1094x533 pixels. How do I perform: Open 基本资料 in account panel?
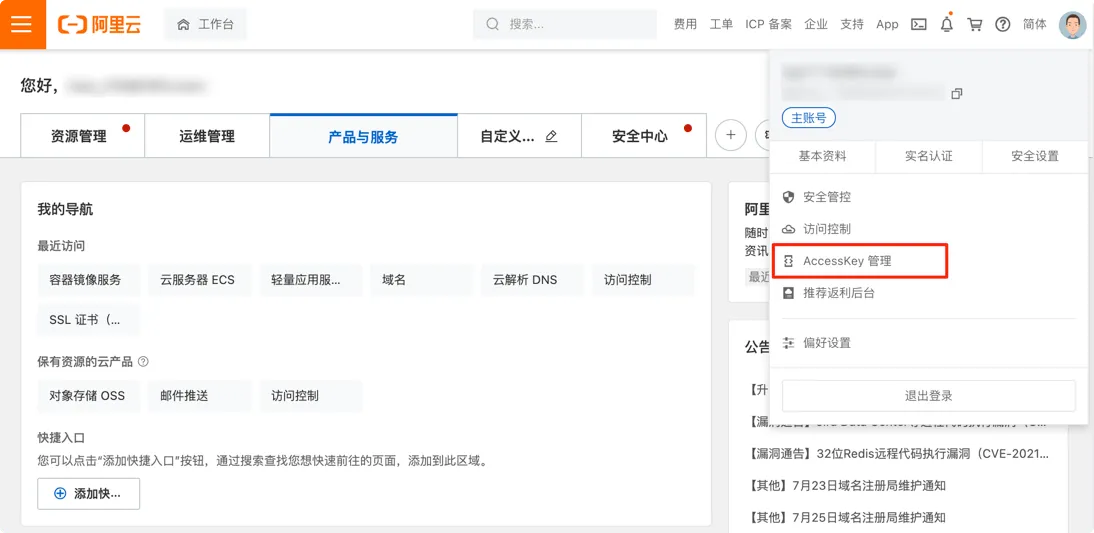tap(823, 156)
